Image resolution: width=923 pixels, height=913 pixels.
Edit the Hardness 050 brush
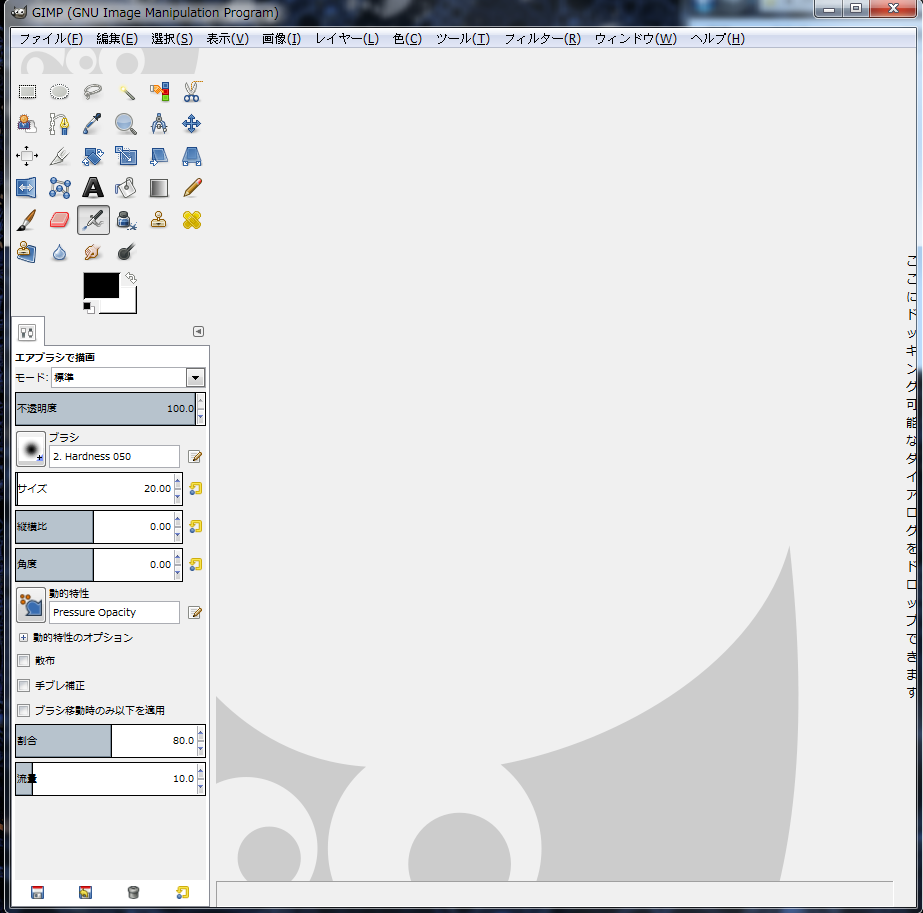[195, 457]
